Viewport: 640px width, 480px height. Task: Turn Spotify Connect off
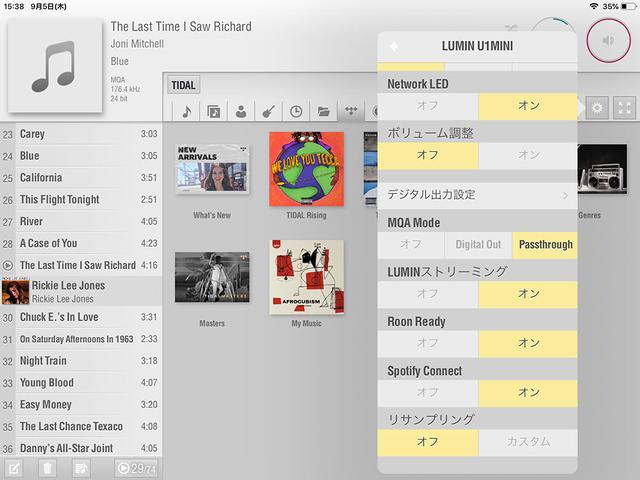[427, 393]
